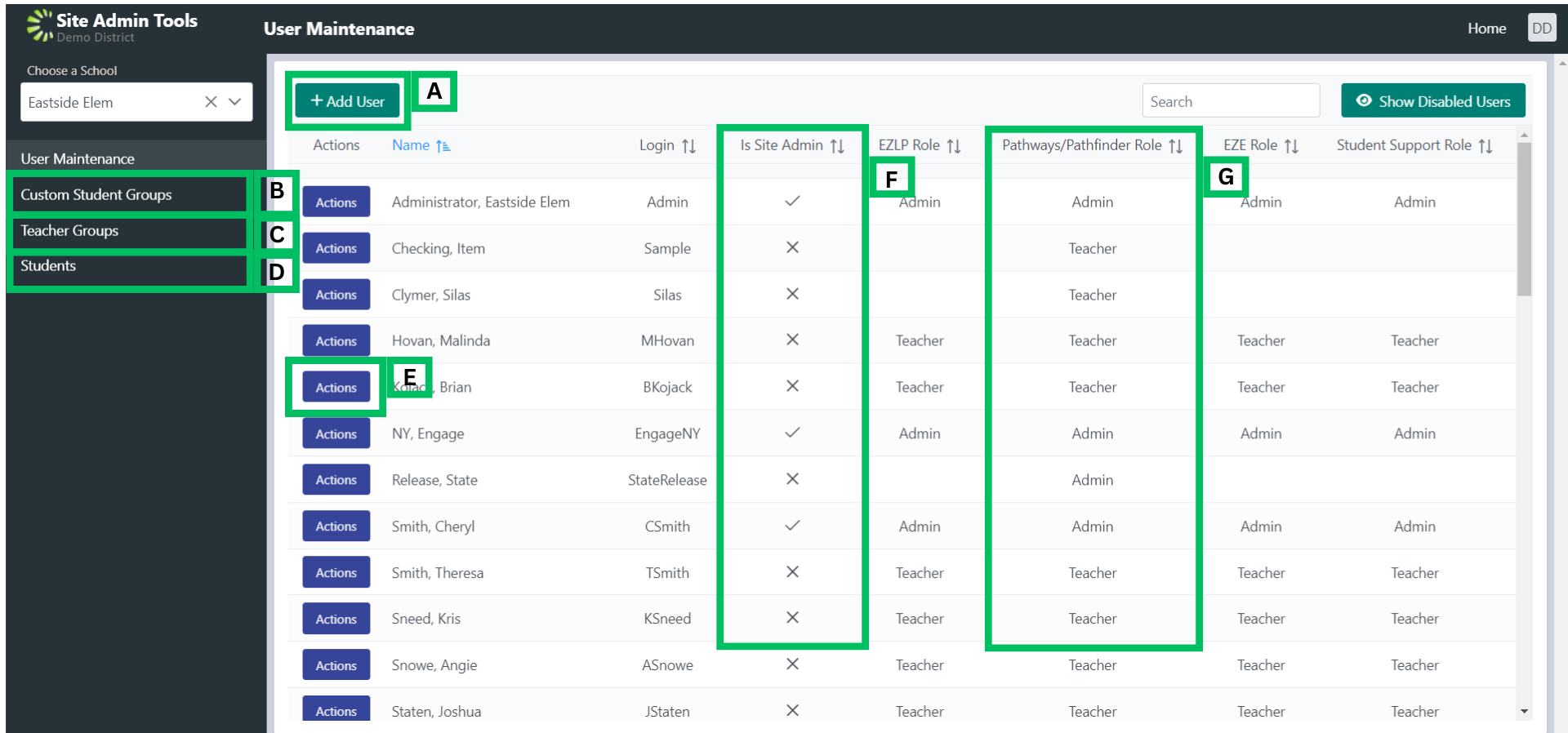Open Actions for Release, State
This screenshot has height=733, width=1568.
(x=336, y=480)
